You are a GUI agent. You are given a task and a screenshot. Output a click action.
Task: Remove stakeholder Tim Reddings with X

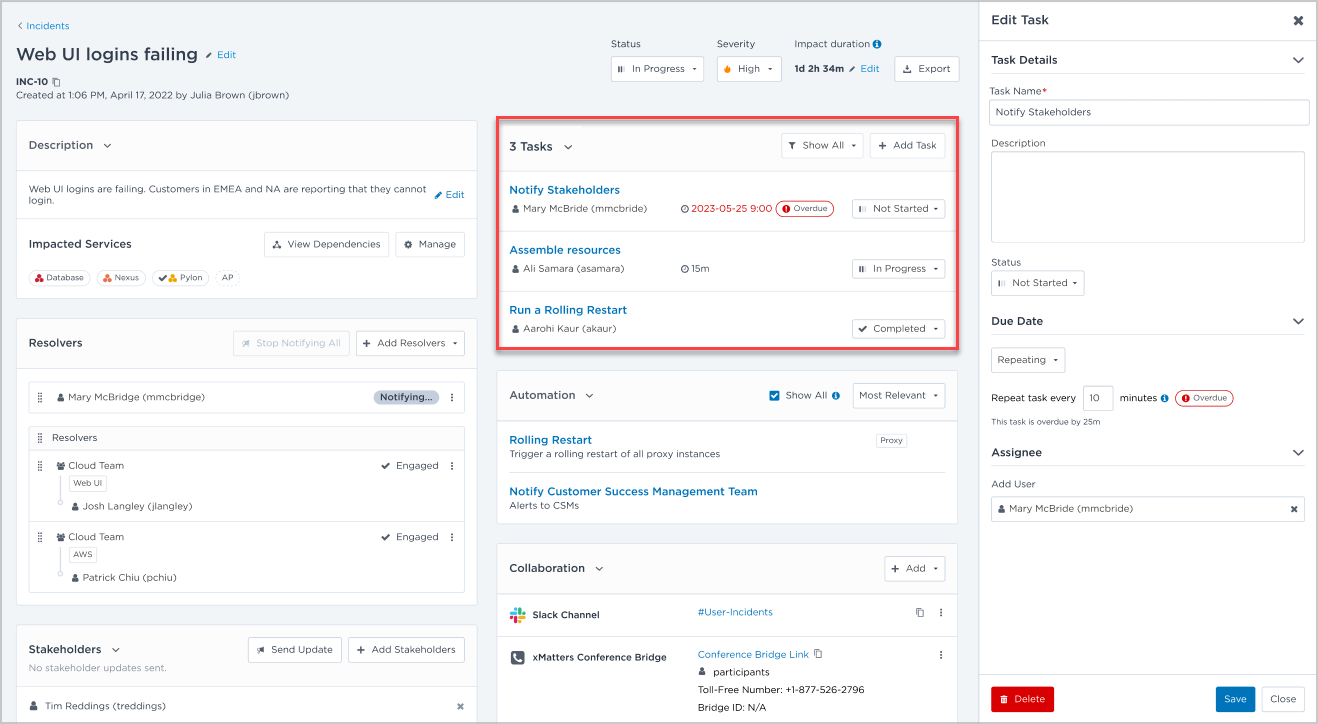pos(460,706)
